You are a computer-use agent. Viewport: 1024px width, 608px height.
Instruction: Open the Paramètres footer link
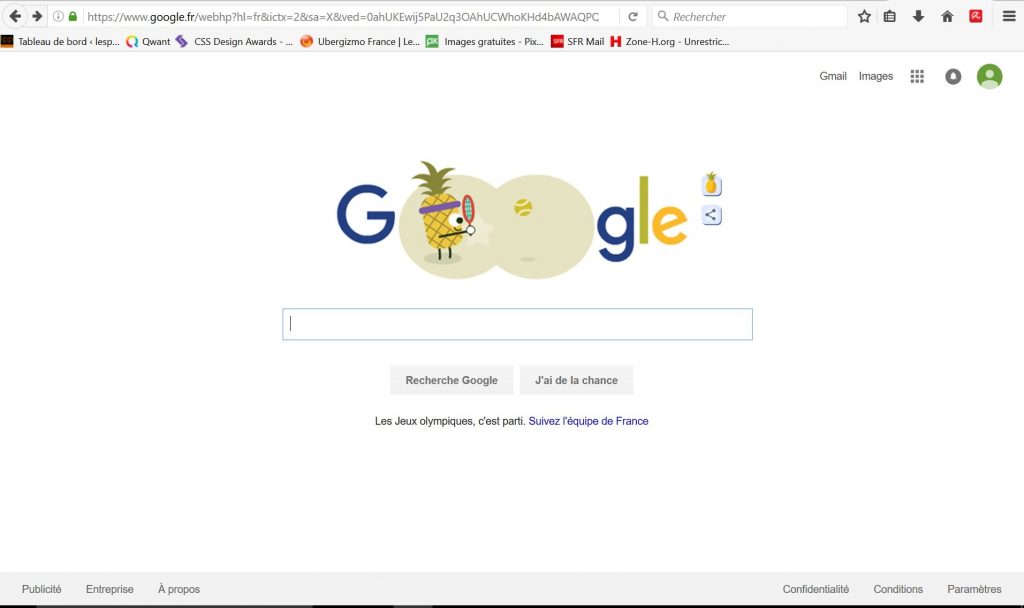[974, 589]
